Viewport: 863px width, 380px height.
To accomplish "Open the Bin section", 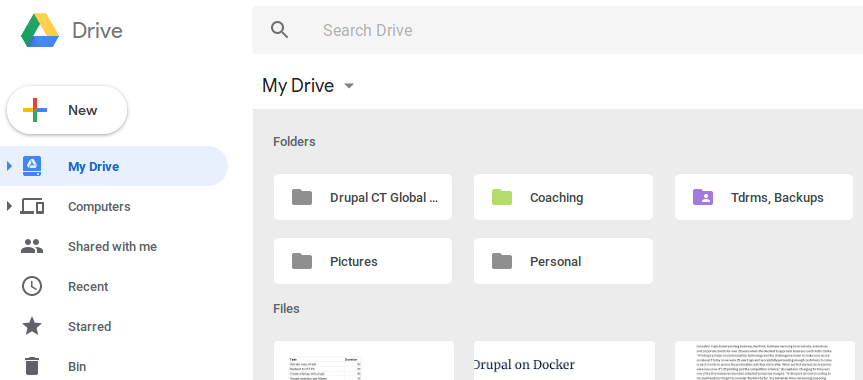I will pos(77,366).
